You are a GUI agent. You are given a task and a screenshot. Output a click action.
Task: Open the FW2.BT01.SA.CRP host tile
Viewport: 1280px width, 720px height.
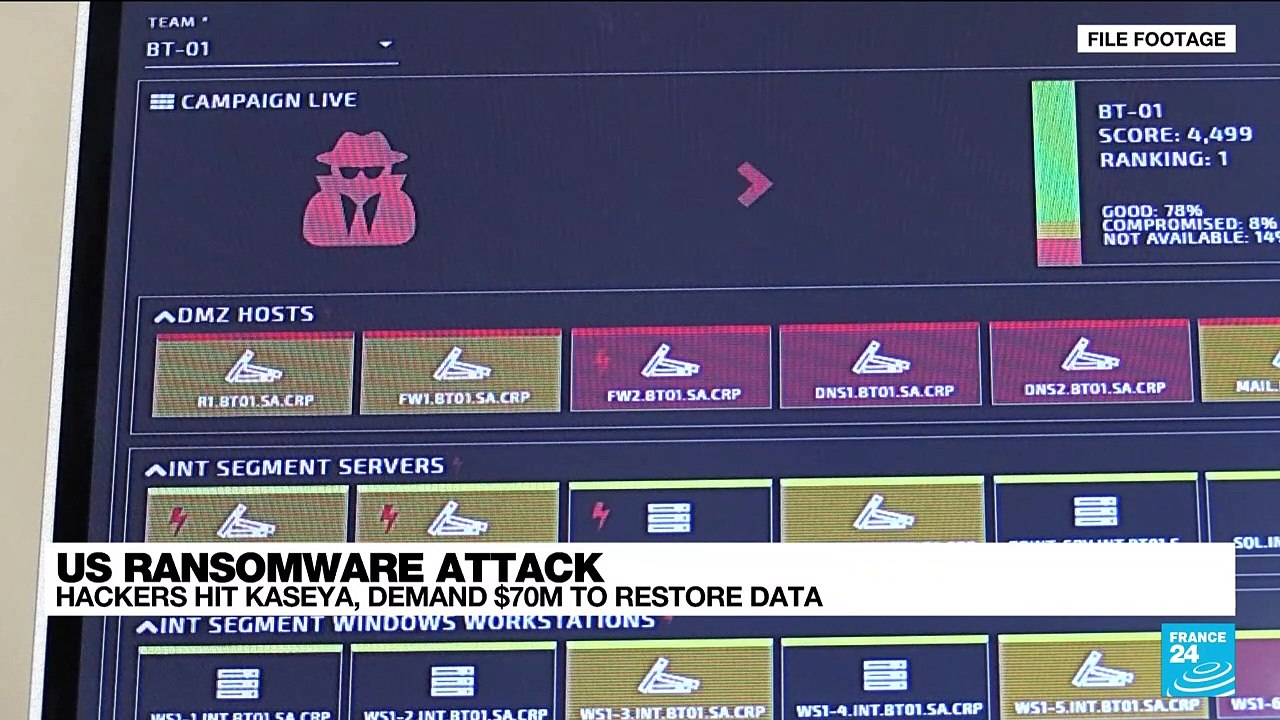[671, 369]
